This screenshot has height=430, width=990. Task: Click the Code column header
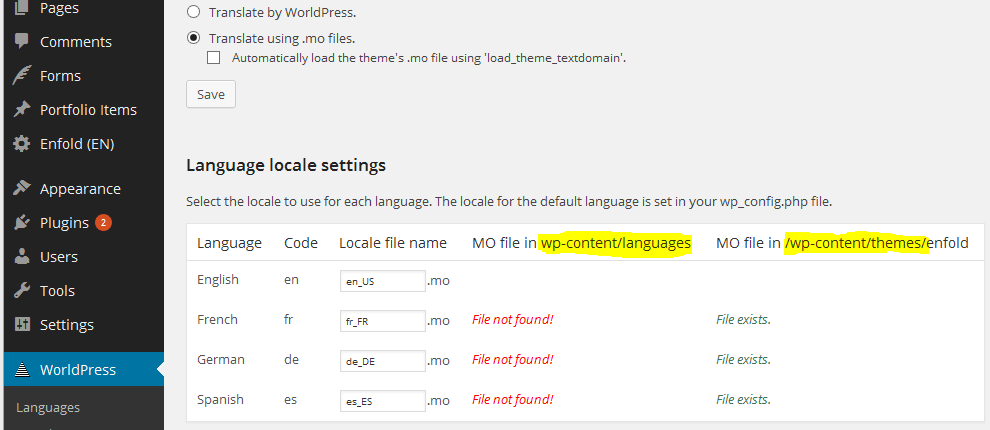(x=301, y=243)
